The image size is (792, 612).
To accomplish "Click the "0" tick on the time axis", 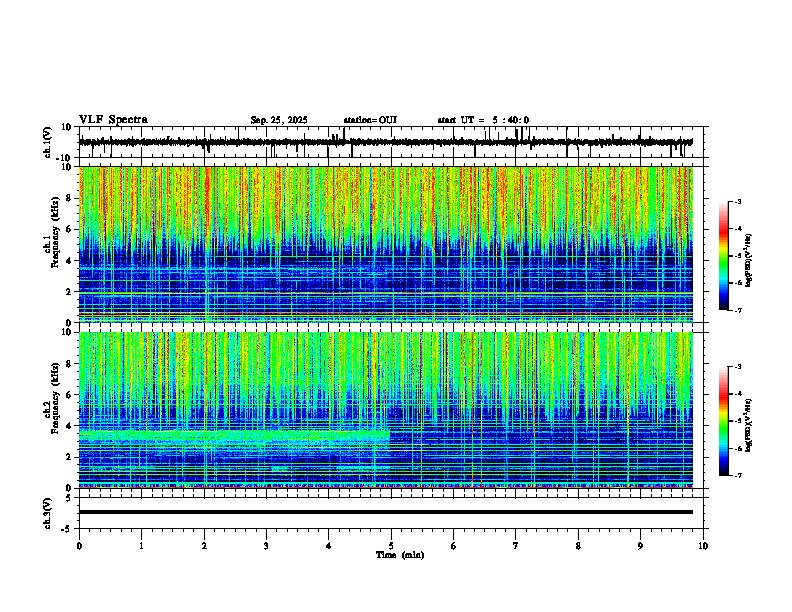I will (x=79, y=546).
